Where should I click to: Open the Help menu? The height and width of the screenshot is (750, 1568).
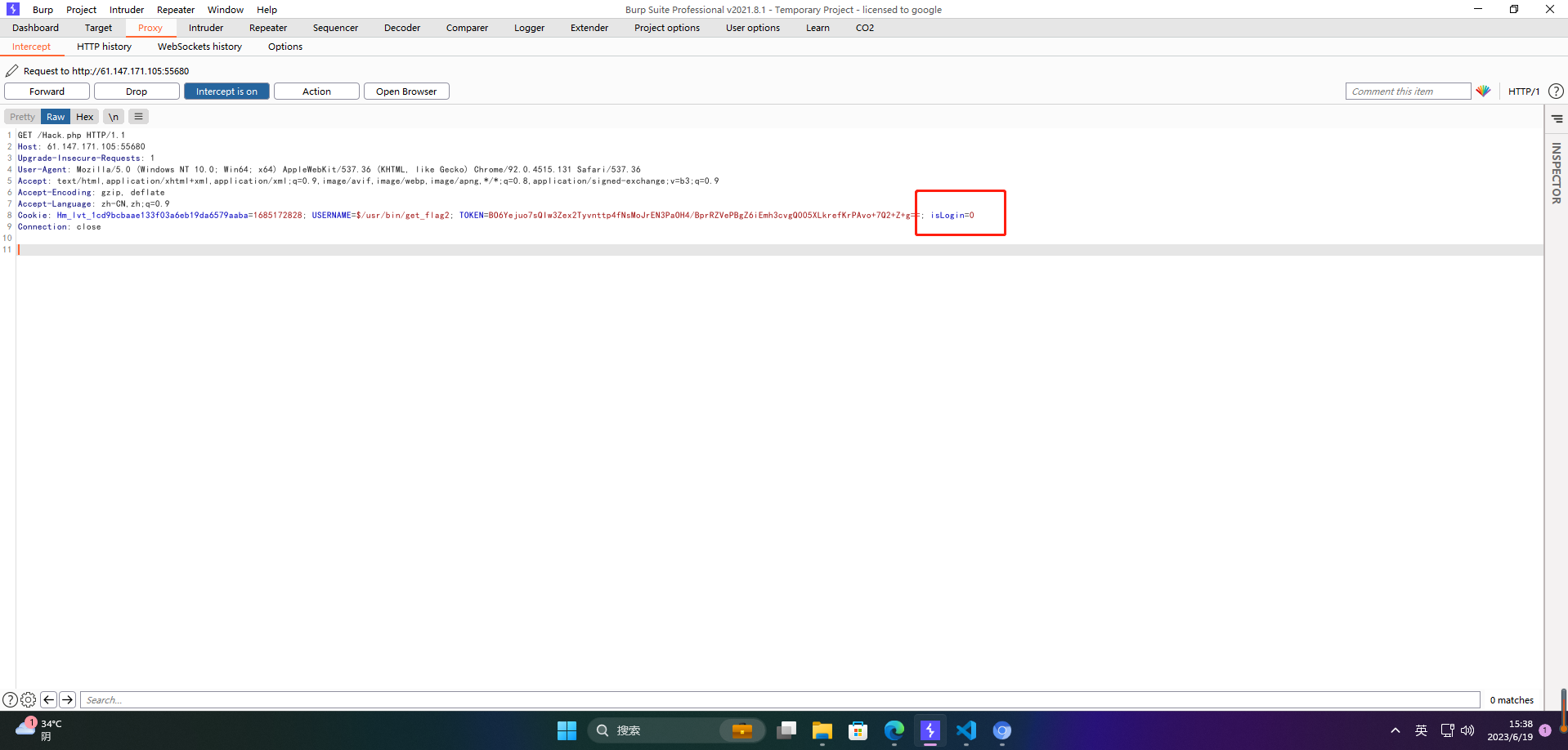coord(267,10)
